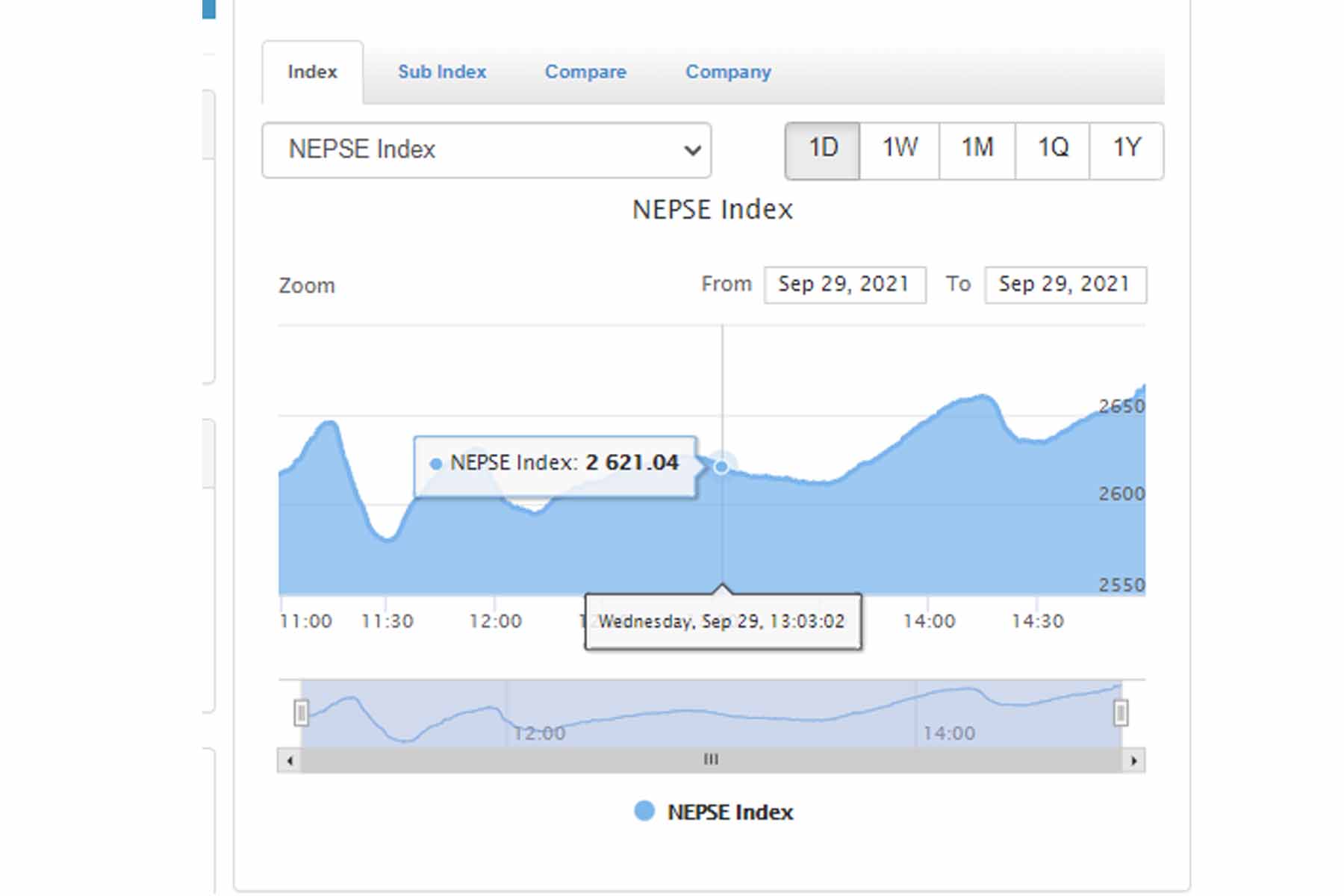Open the Sub Index tab
This screenshot has height=896, width=1344.
[441, 72]
